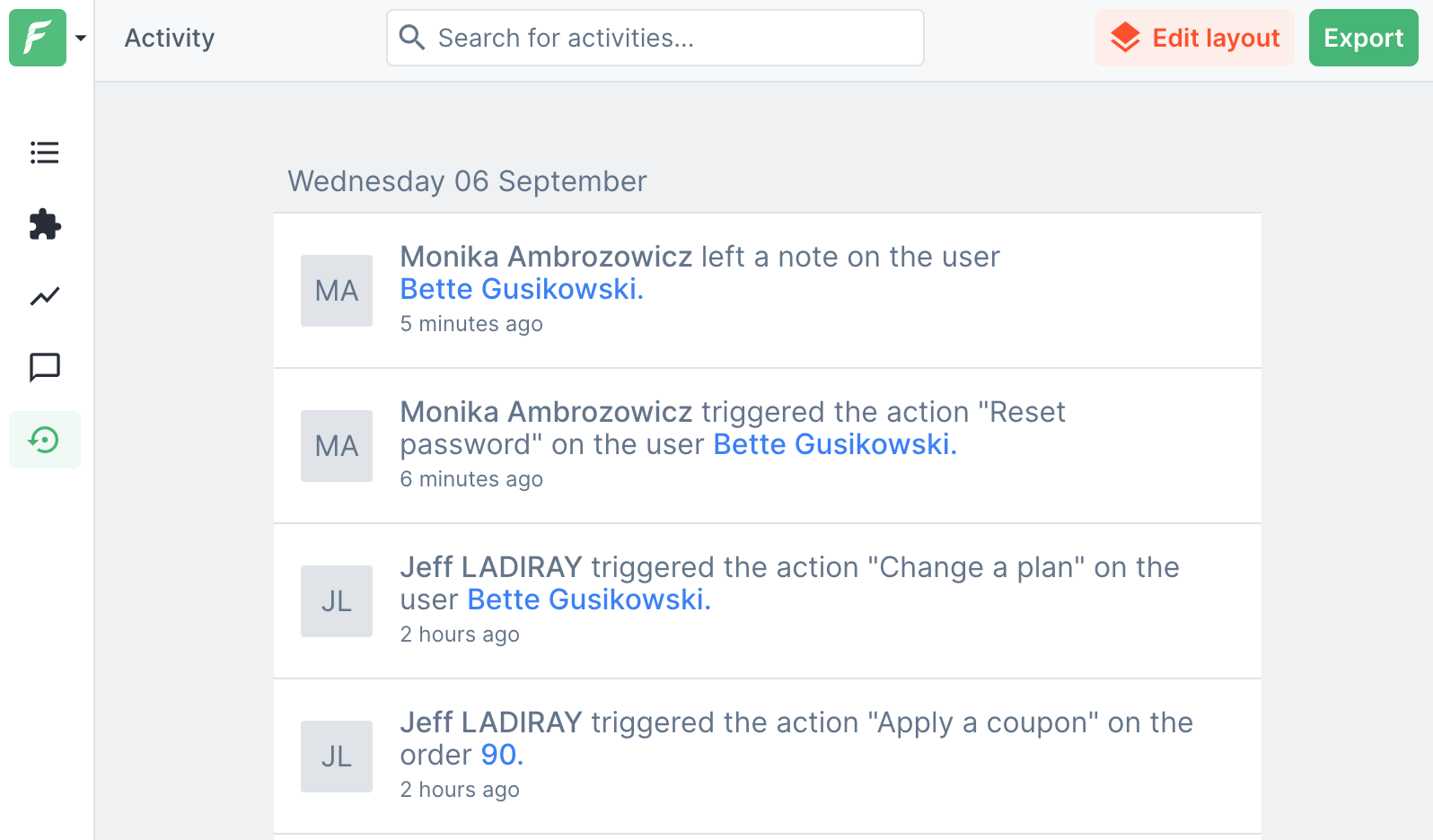Expand the project dropdown arrow beside logo
This screenshot has height=840, width=1433.
pos(81,38)
